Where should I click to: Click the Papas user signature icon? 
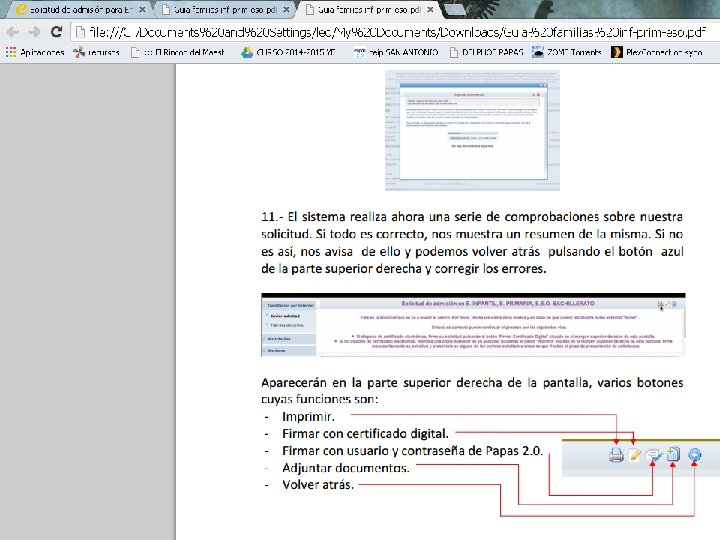point(654,455)
